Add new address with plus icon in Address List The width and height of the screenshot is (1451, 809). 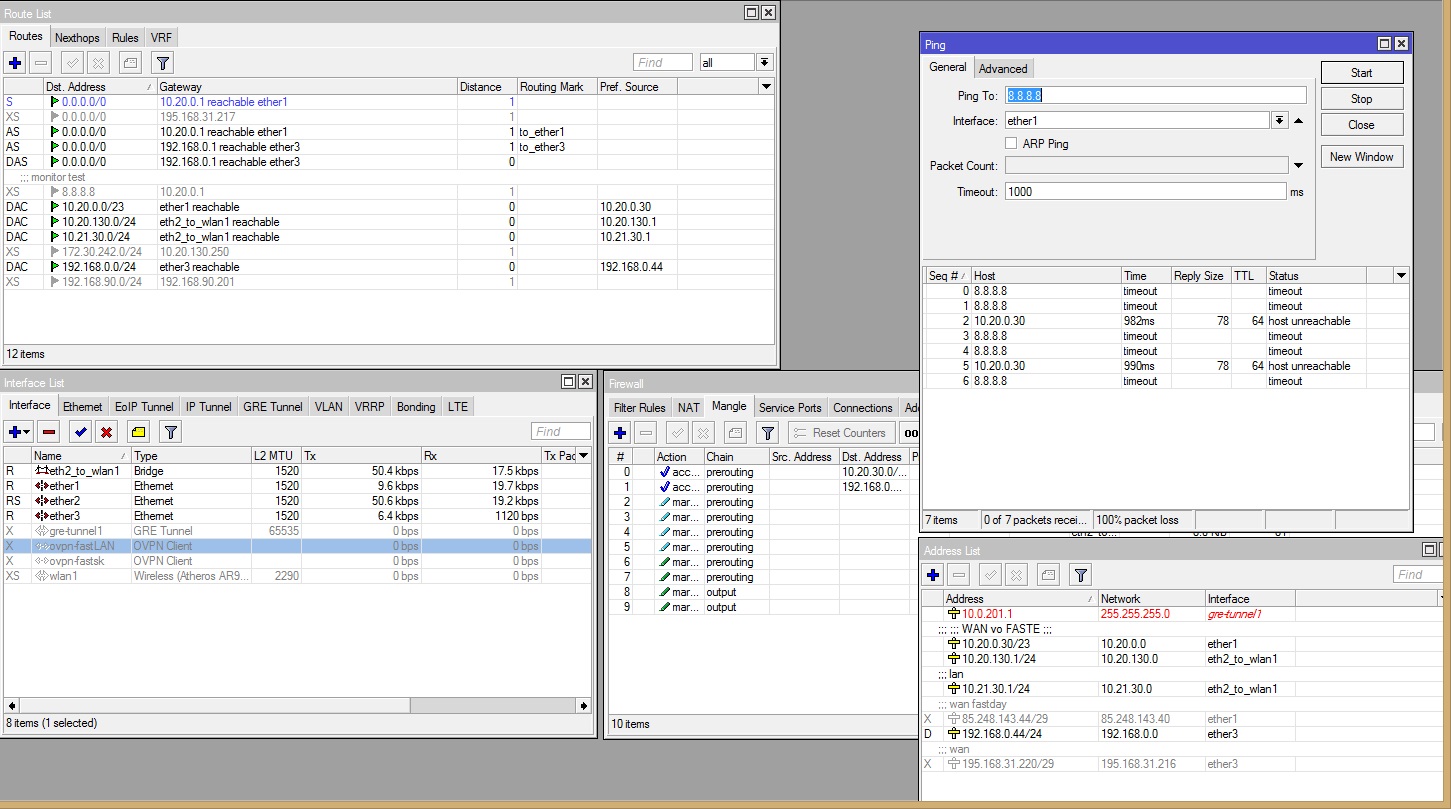(x=933, y=575)
